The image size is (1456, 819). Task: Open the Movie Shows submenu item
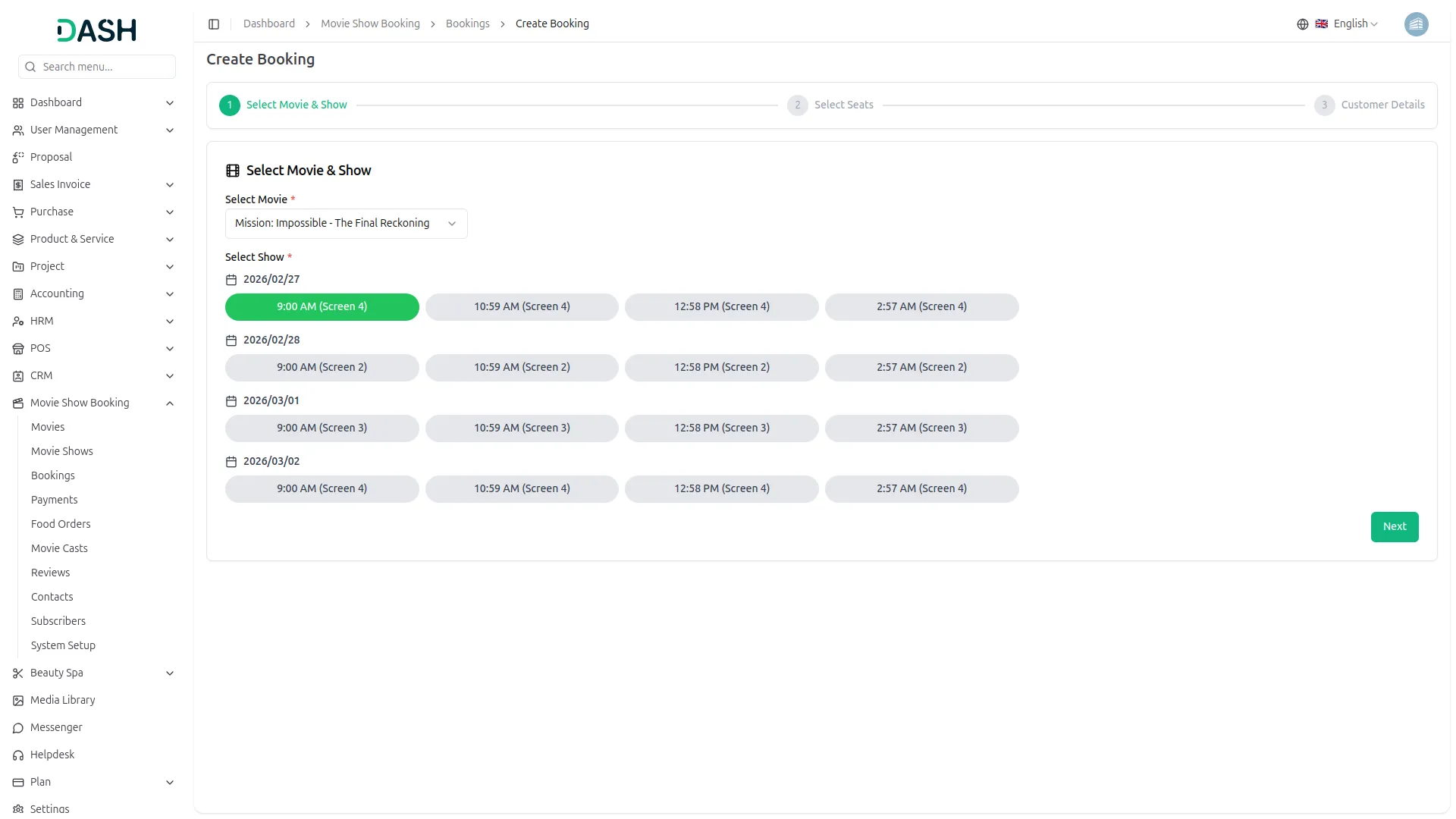click(62, 452)
